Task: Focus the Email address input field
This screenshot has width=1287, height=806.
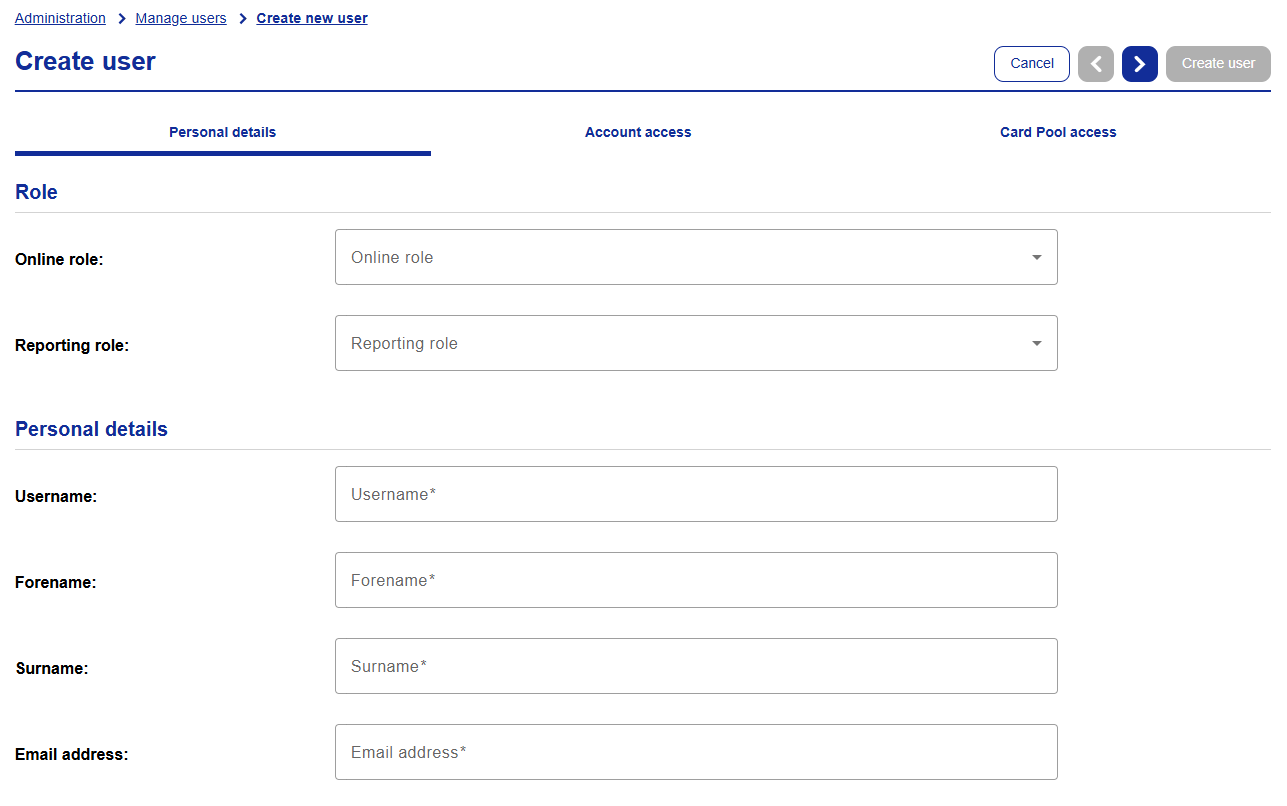Action: coord(696,752)
